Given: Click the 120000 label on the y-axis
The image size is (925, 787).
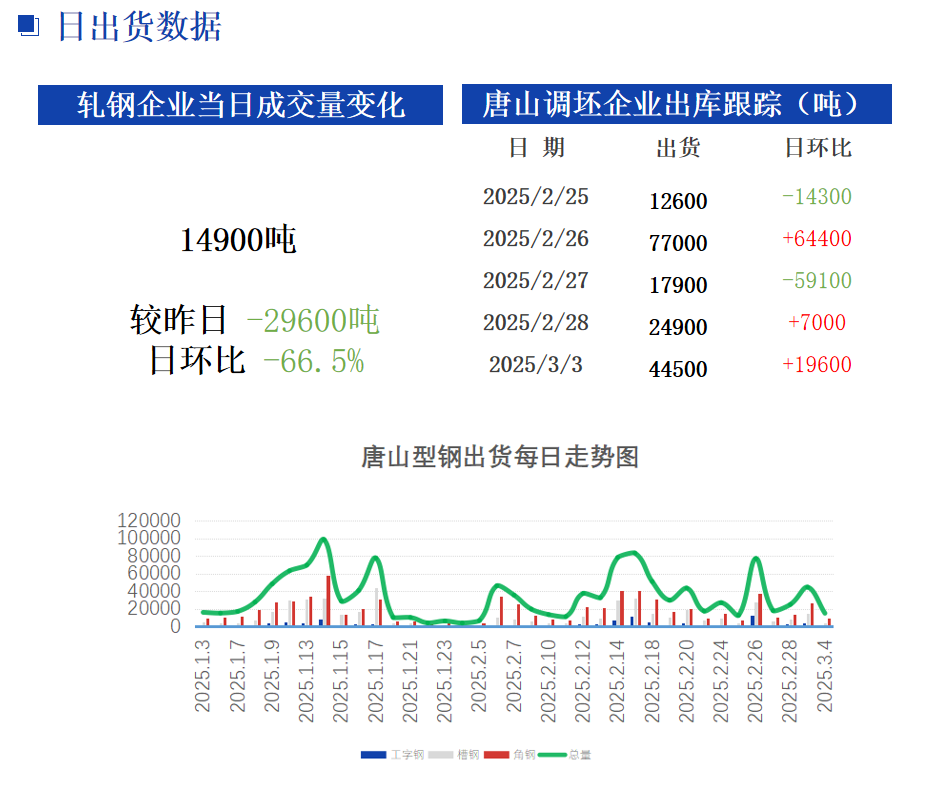Looking at the screenshot, I should click(x=149, y=521).
